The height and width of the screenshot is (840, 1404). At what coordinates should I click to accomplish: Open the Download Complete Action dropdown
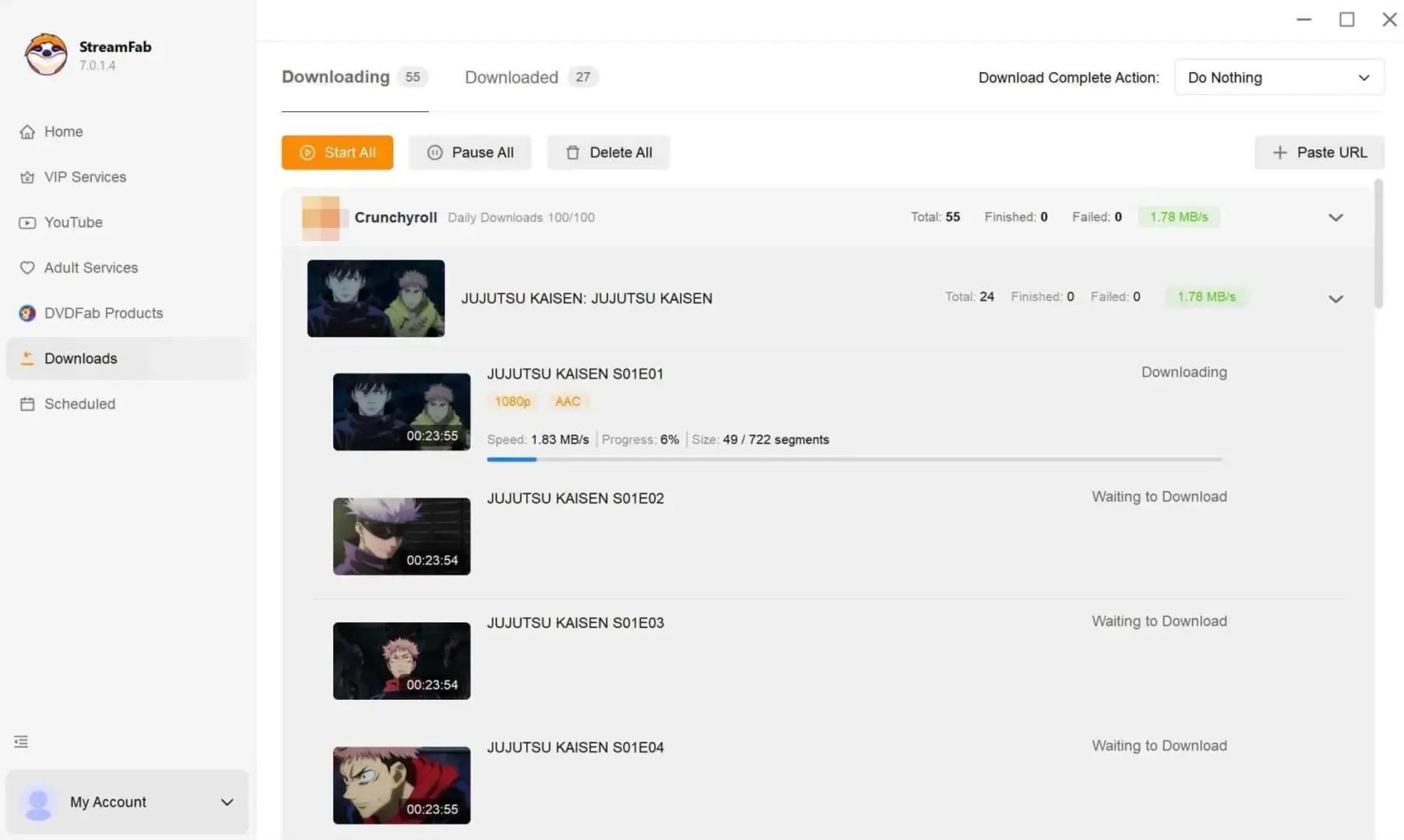pos(1279,78)
